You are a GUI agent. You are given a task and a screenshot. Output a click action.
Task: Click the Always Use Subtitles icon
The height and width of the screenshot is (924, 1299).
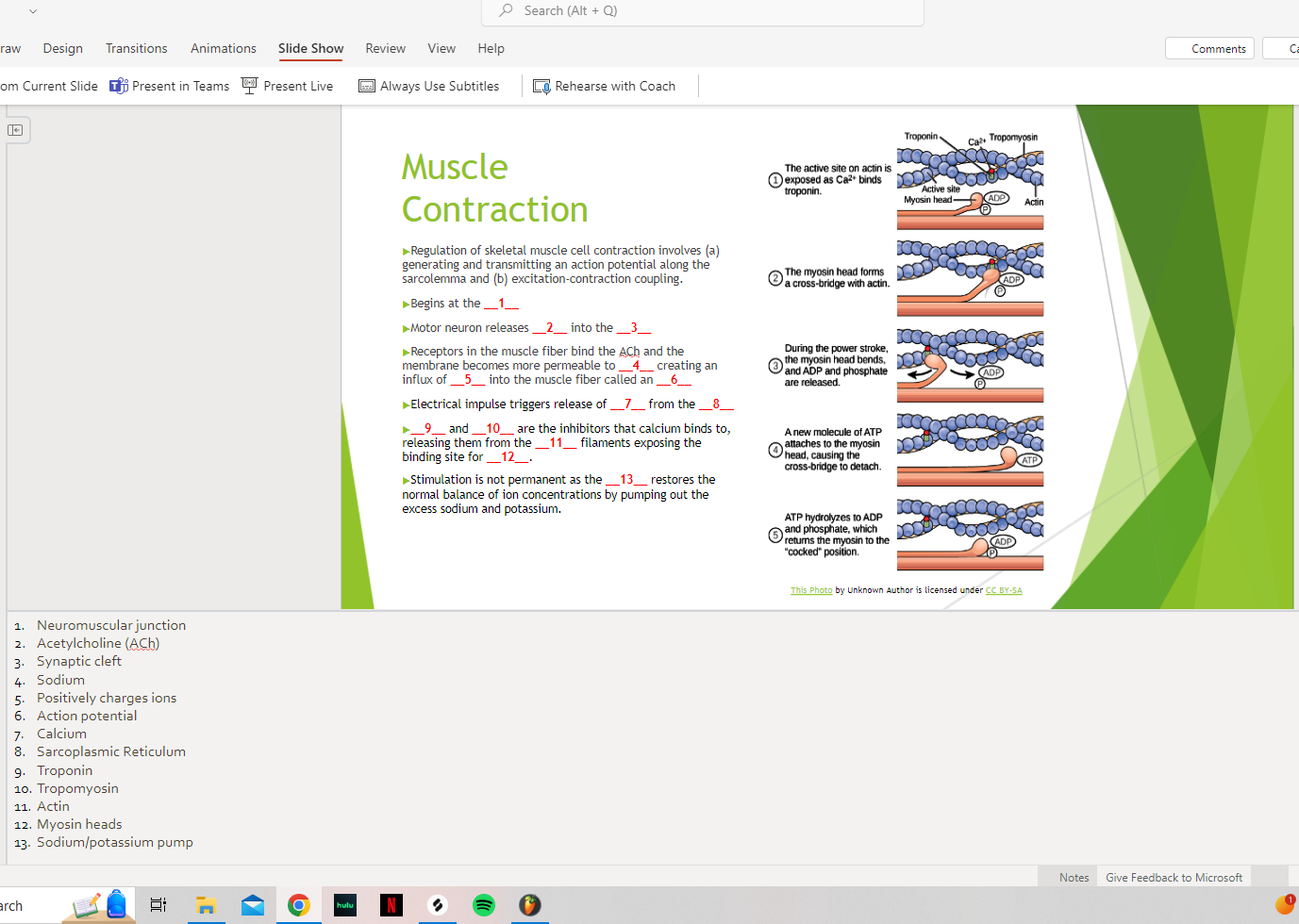[x=367, y=86]
